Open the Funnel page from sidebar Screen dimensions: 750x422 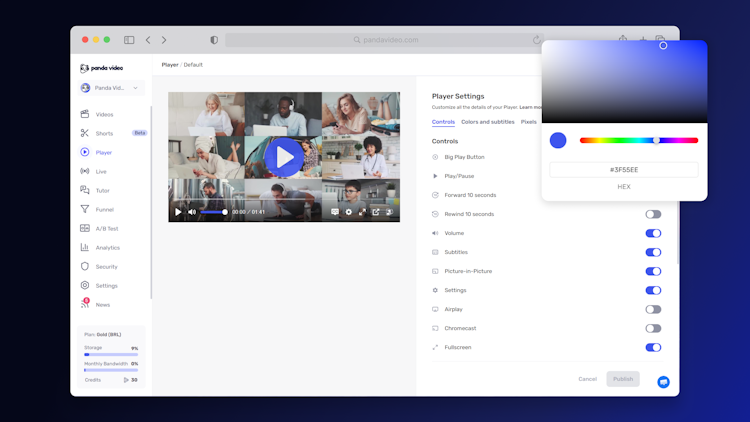tap(104, 210)
